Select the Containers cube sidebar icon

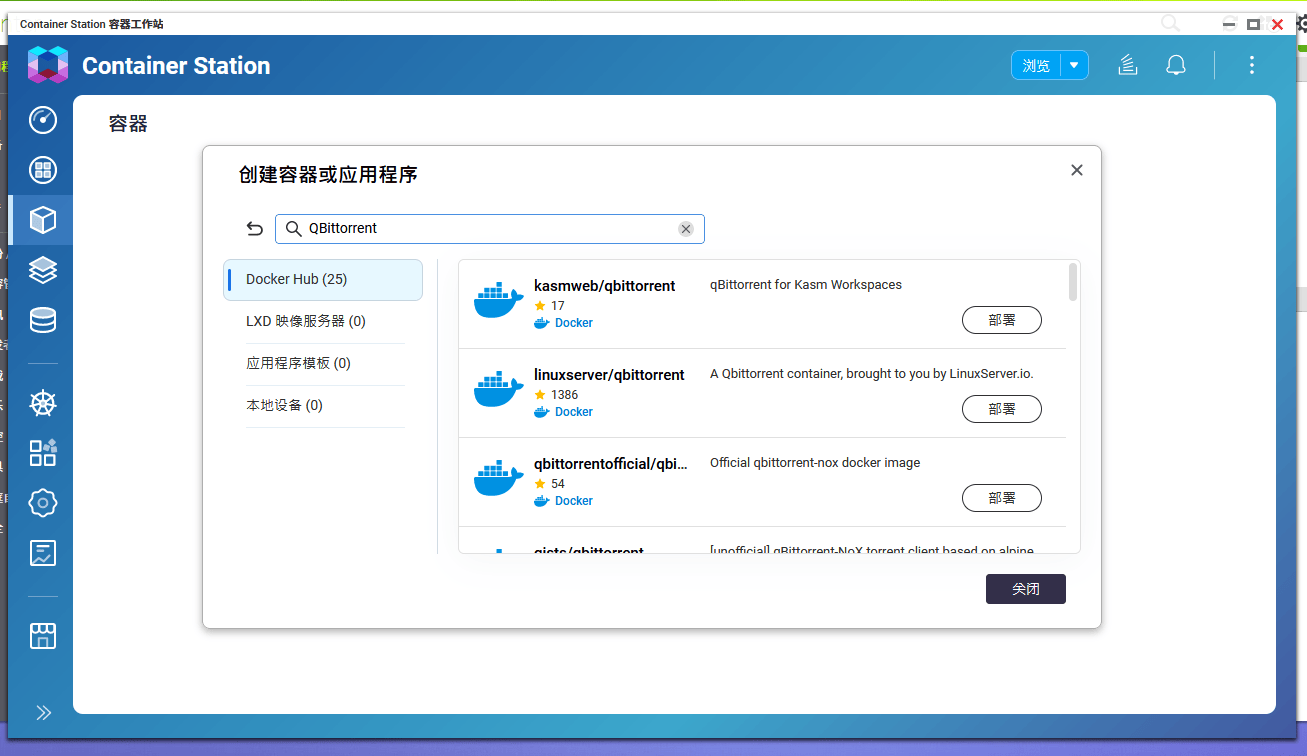click(x=43, y=220)
